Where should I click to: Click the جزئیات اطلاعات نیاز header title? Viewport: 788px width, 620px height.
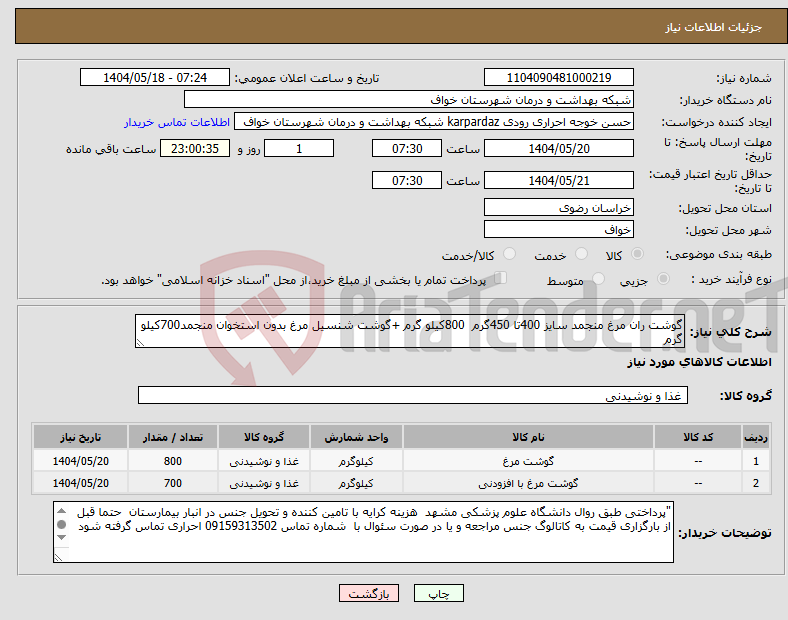pos(714,27)
